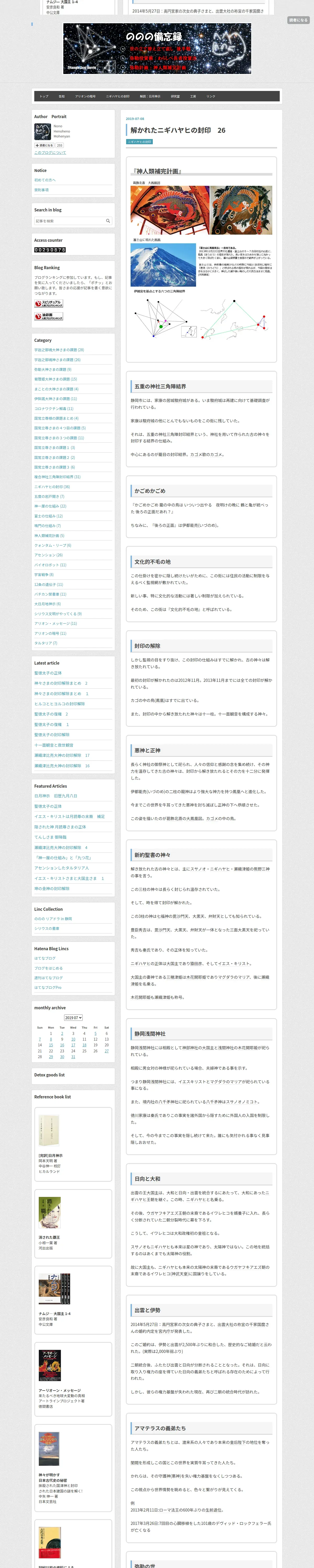314x1568 pixels.
Task: Click the Mt. Fuji phoenix cloud photo
Action: [163, 265]
